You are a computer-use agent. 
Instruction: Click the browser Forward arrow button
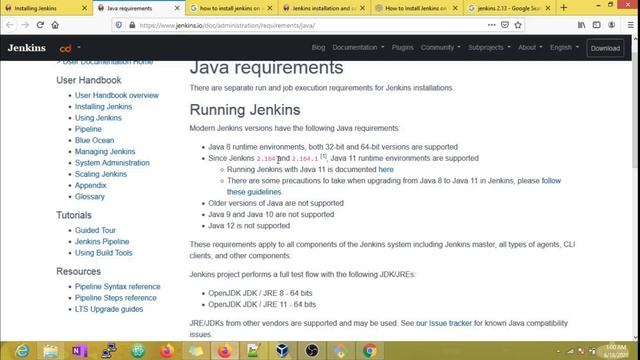point(25,25)
